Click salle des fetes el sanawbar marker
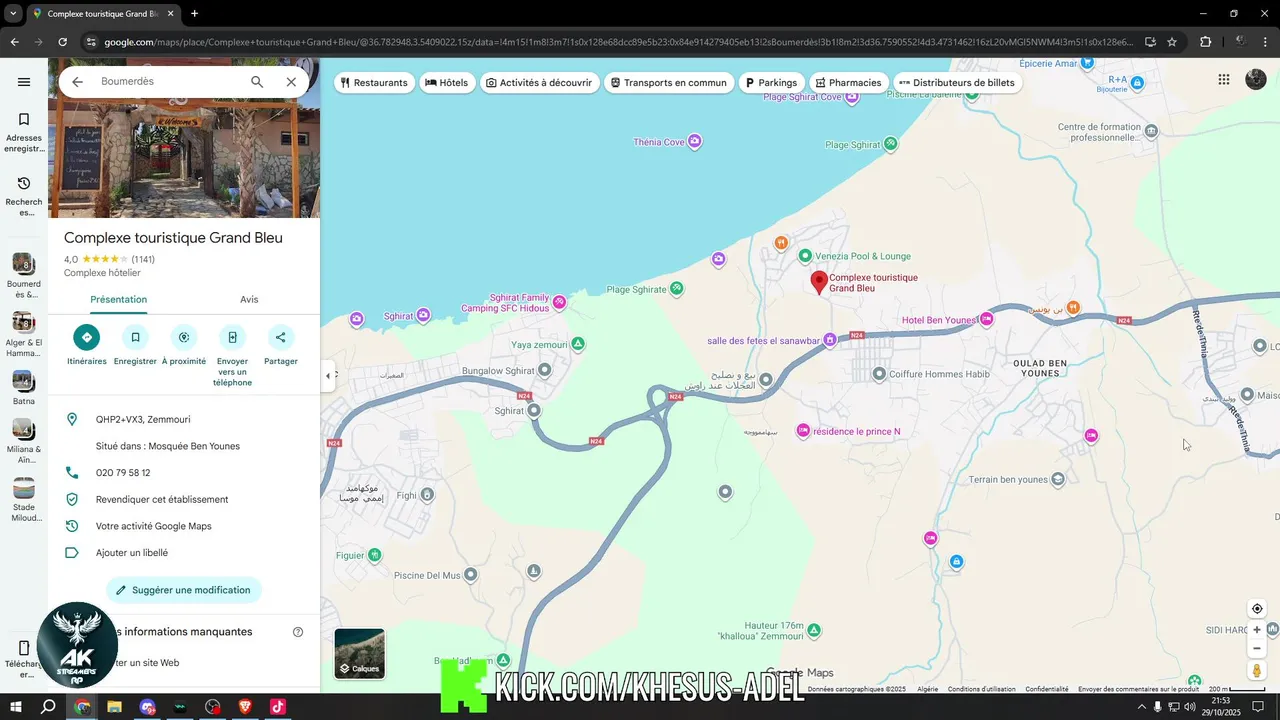 [829, 340]
